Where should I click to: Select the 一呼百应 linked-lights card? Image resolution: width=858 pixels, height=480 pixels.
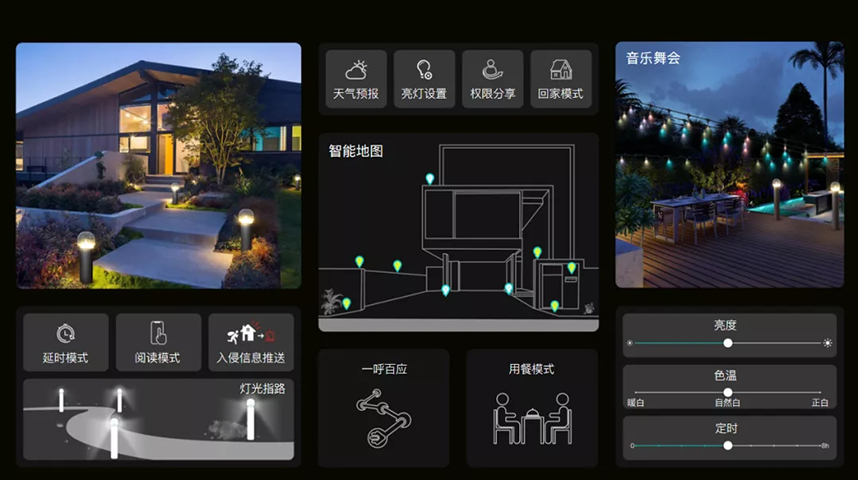[384, 408]
